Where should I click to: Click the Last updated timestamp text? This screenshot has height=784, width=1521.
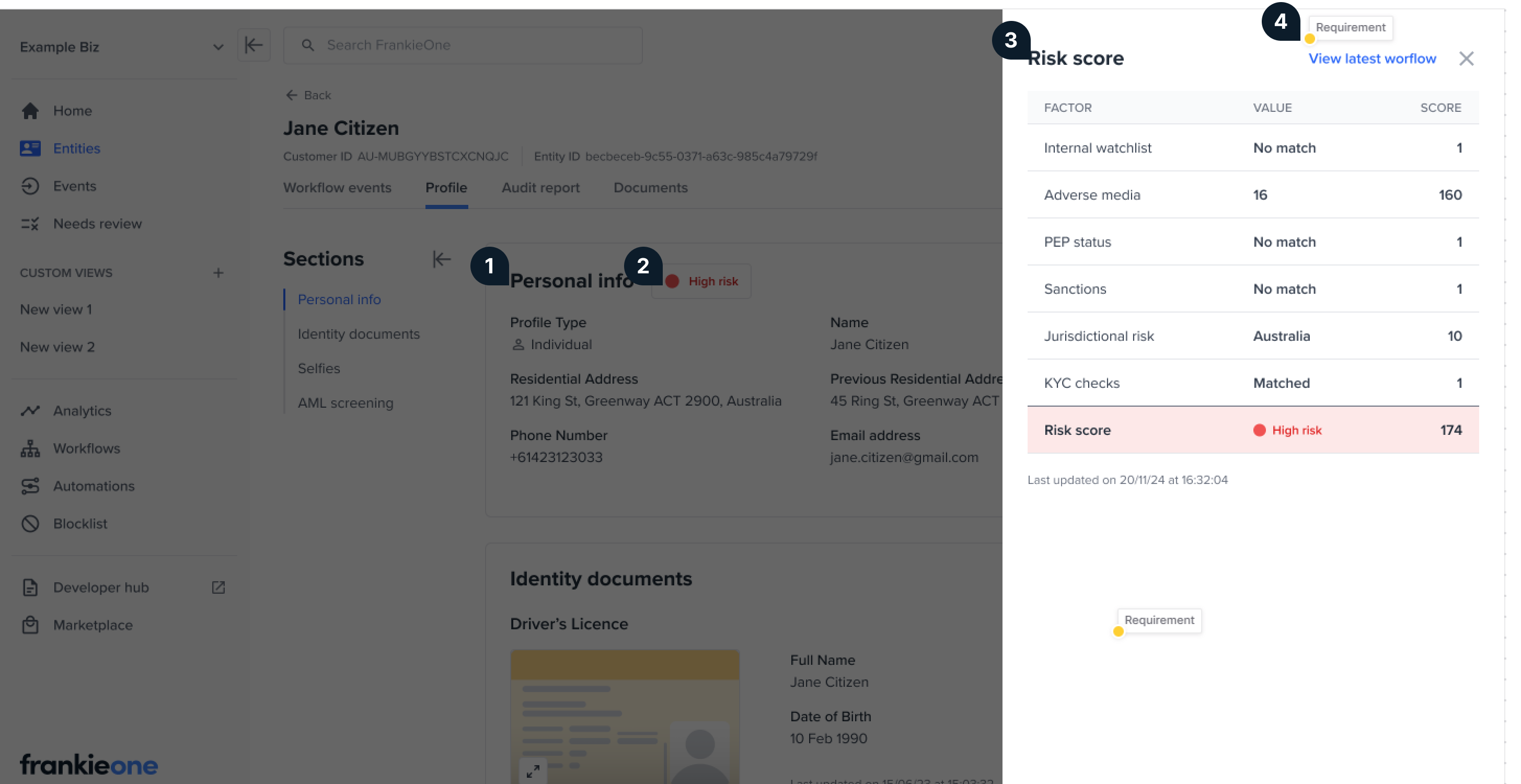1128,480
